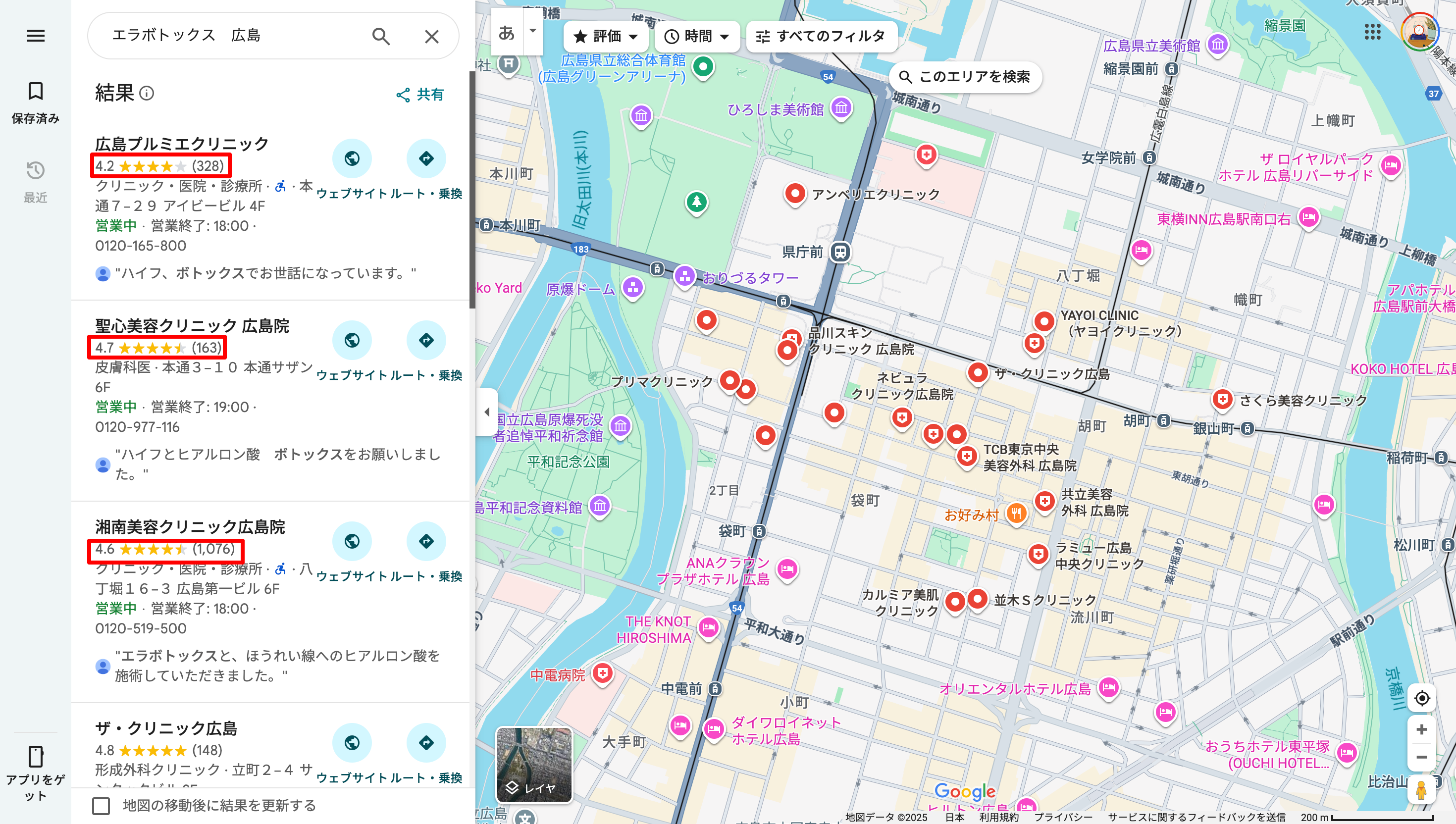Select the YAYOI CLINIC map pin
The height and width of the screenshot is (824, 1456).
1044,321
